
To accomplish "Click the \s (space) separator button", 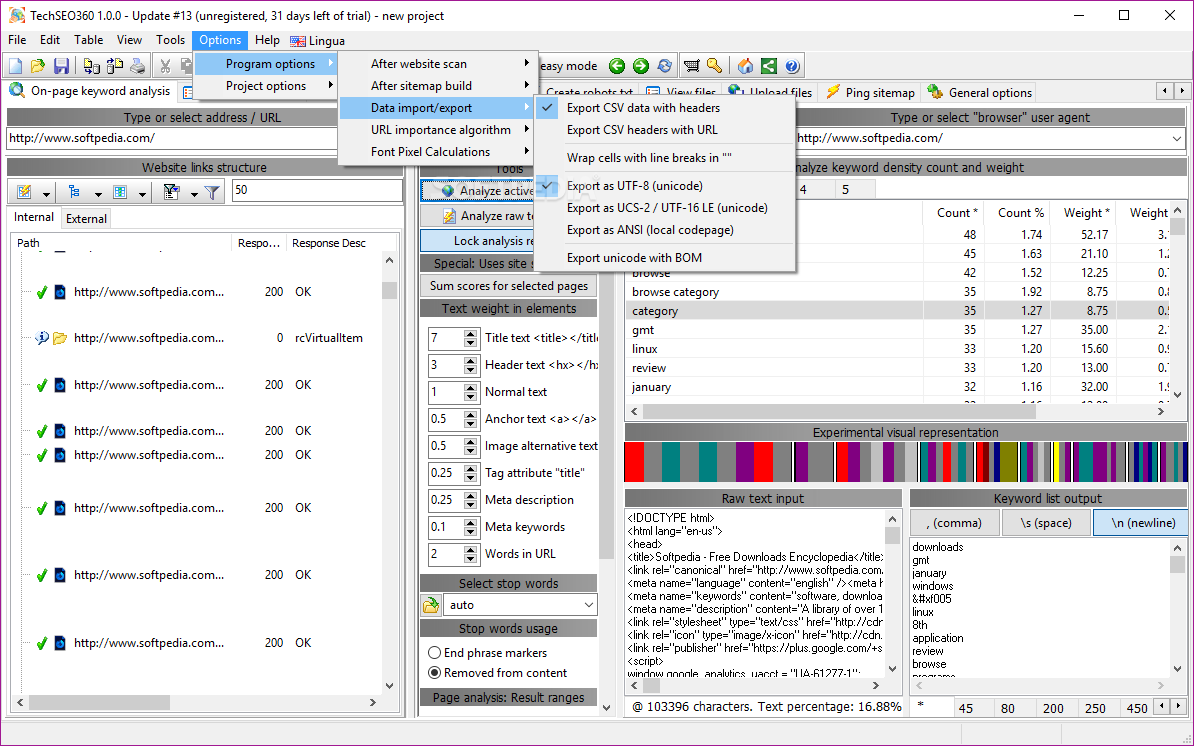I will coord(1046,523).
